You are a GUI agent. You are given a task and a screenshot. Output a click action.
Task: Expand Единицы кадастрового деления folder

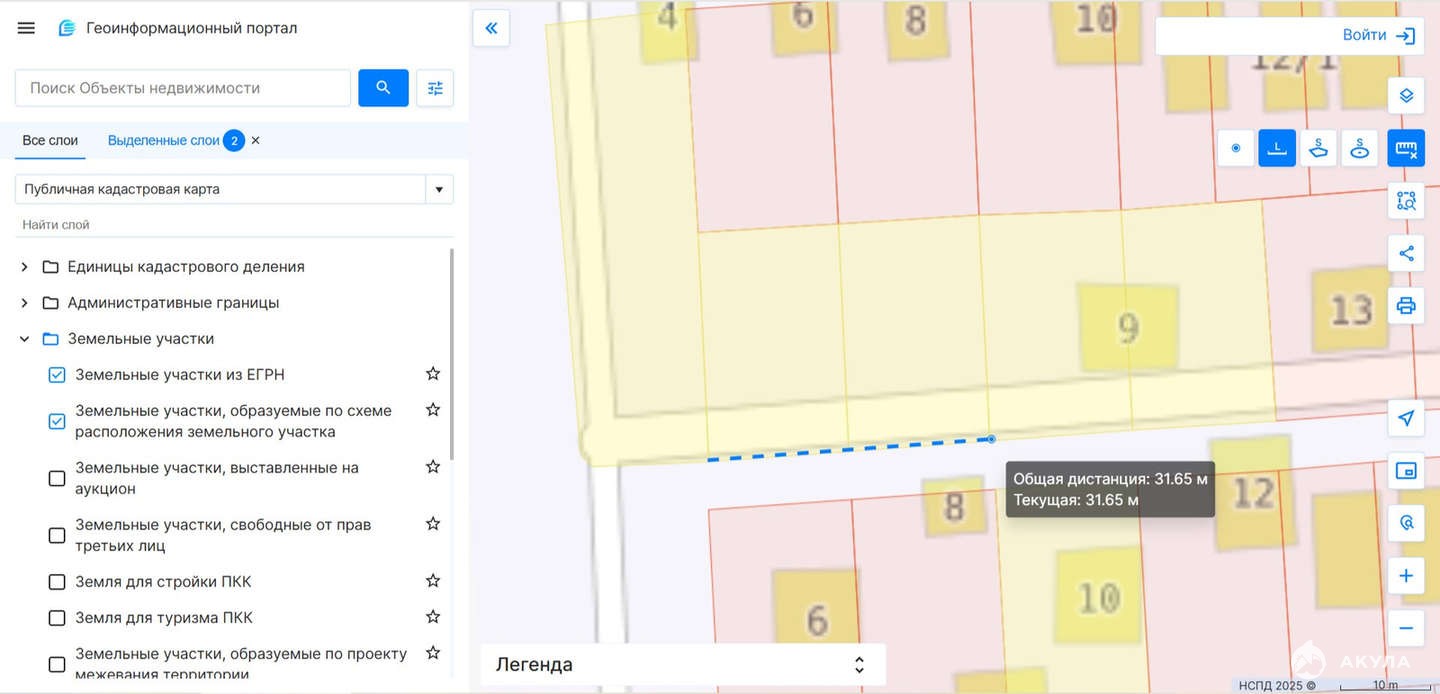(25, 267)
